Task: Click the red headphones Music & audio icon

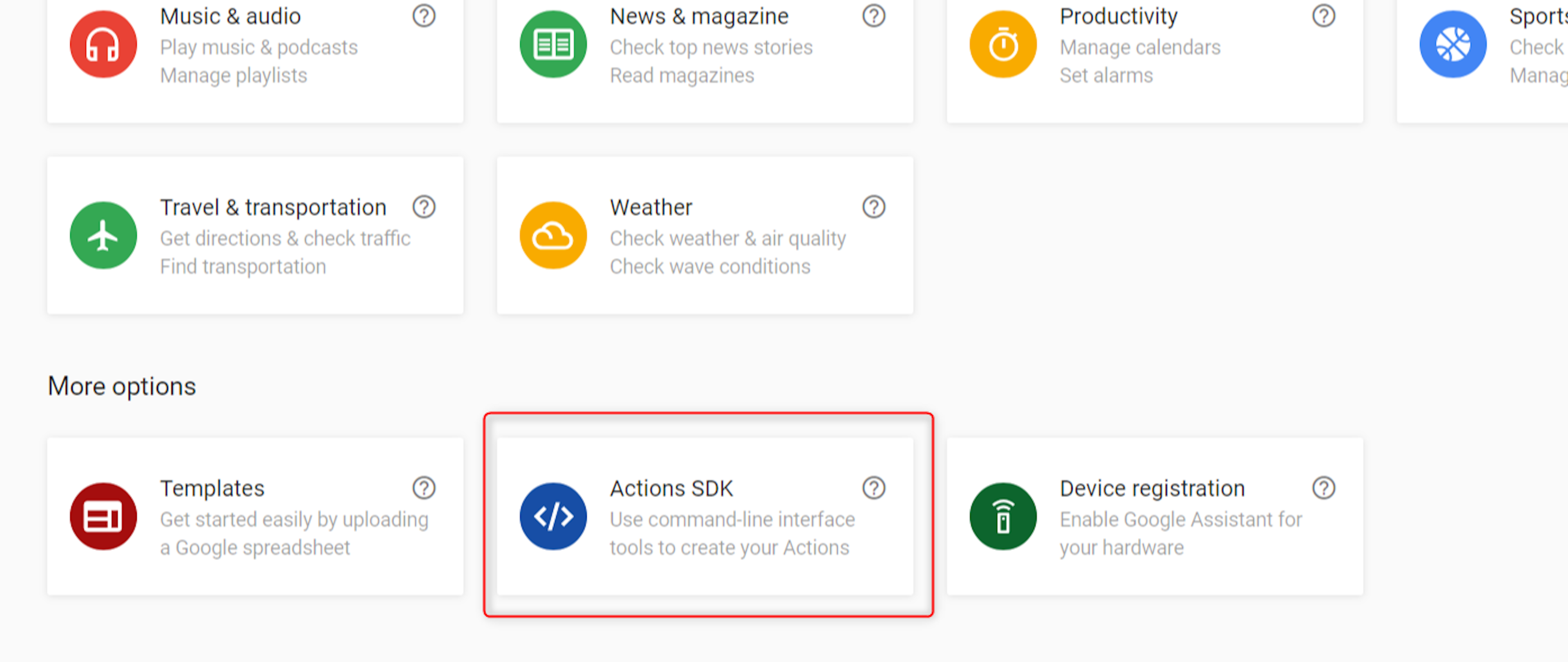Action: point(103,44)
